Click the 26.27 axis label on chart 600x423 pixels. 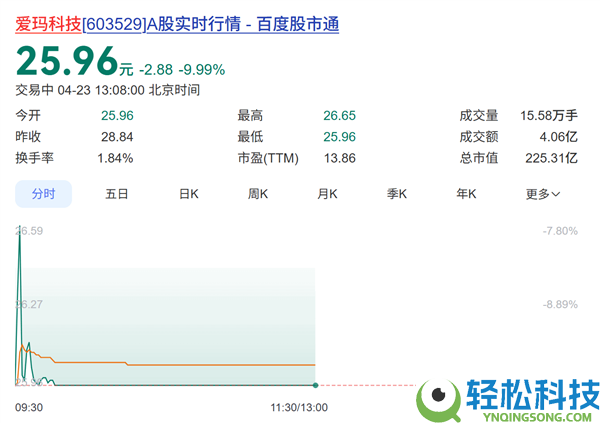pyautogui.click(x=29, y=304)
